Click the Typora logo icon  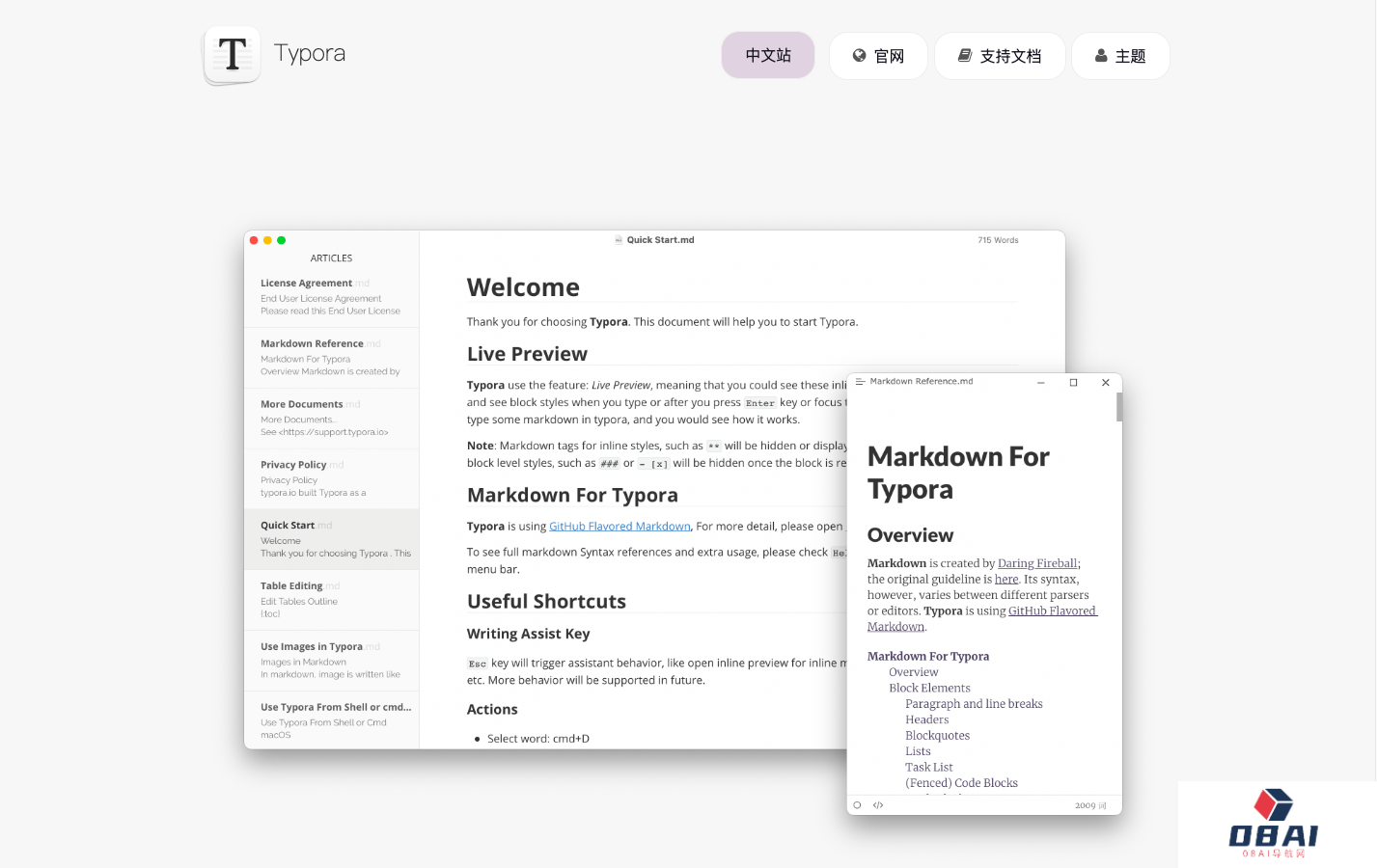click(232, 55)
